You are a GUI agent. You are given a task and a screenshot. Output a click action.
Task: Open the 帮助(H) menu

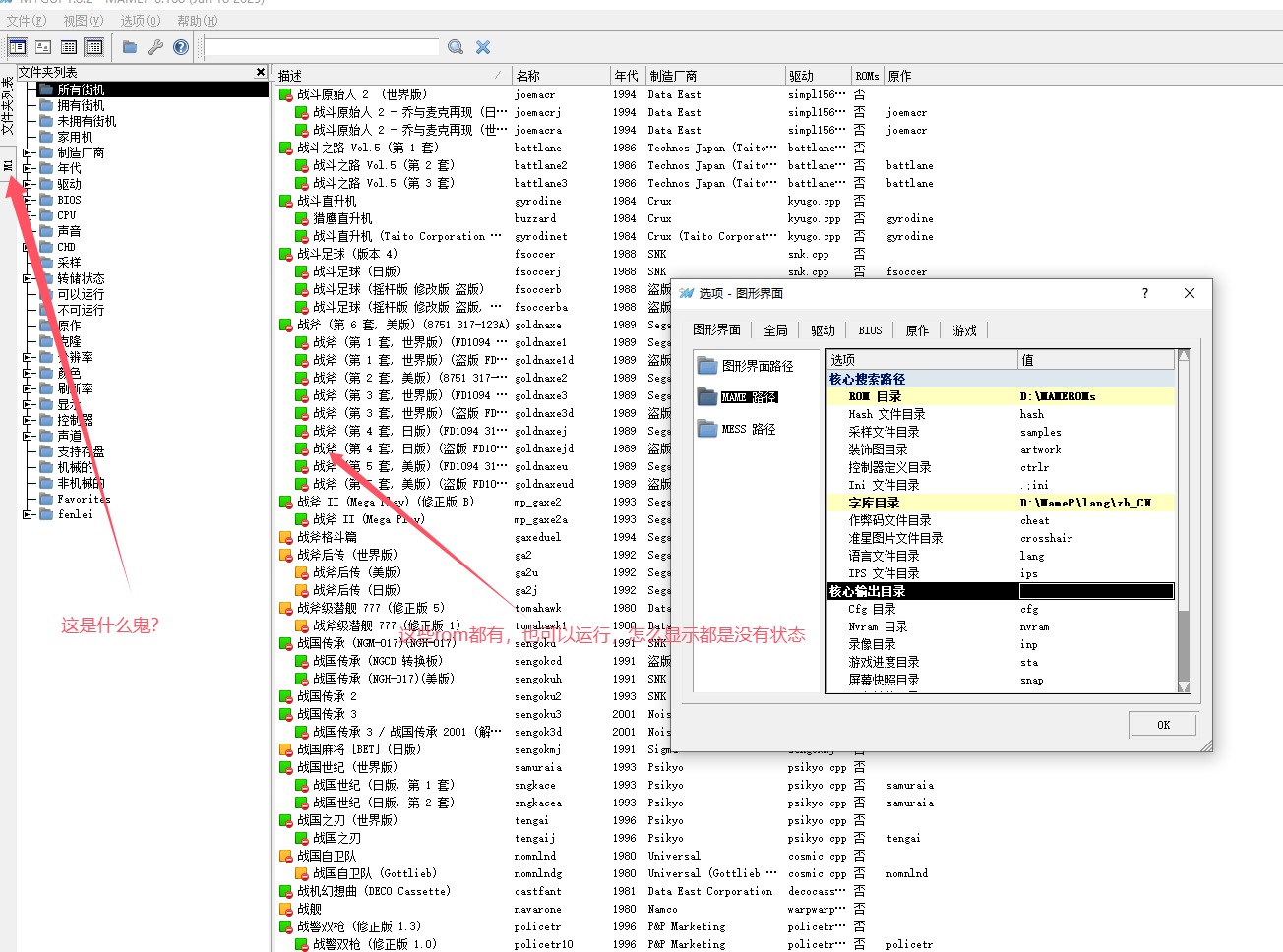coord(198,20)
